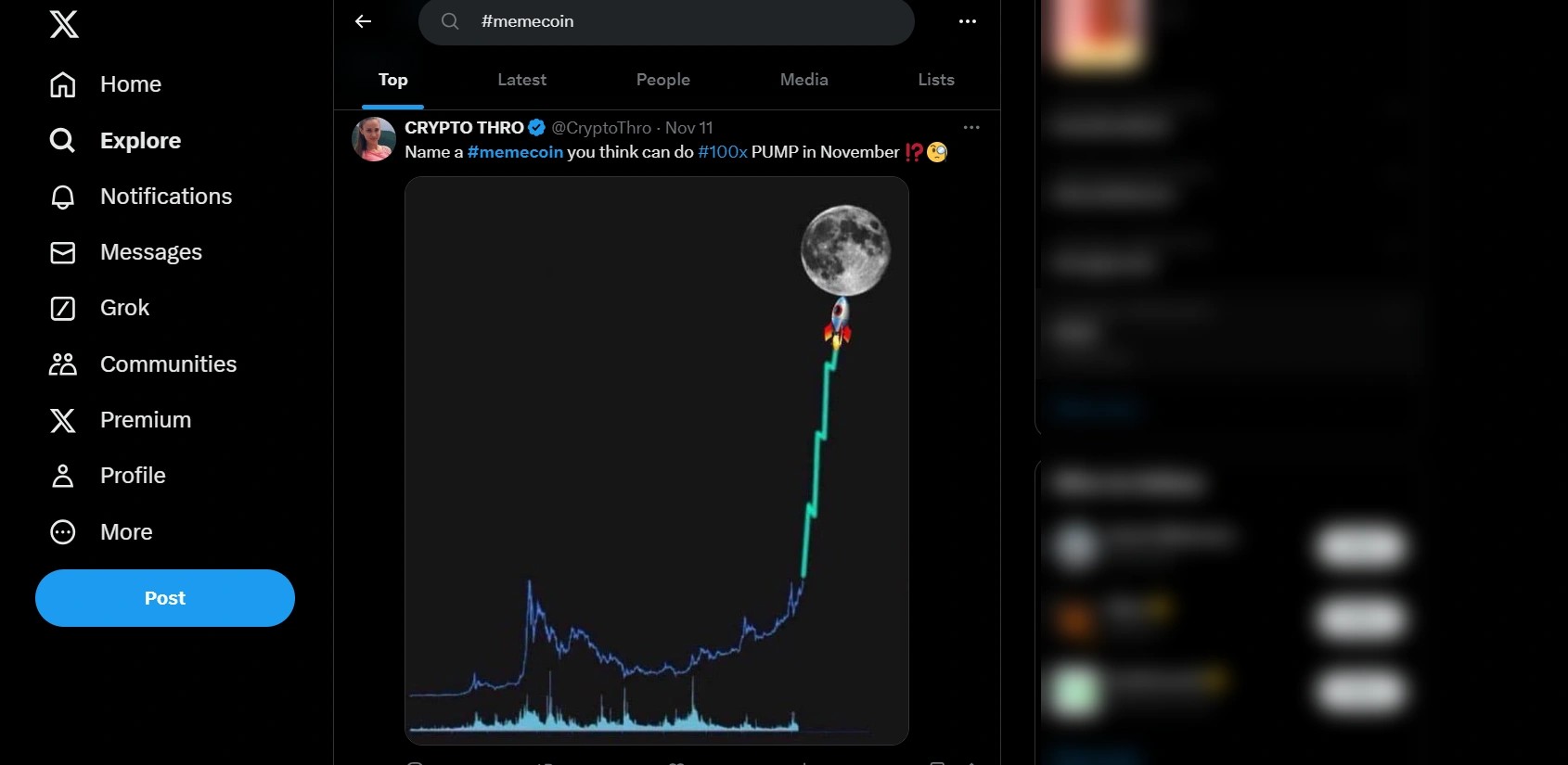The image size is (1568, 765).
Task: Open the tweet's three-dot more menu
Action: coord(971,127)
